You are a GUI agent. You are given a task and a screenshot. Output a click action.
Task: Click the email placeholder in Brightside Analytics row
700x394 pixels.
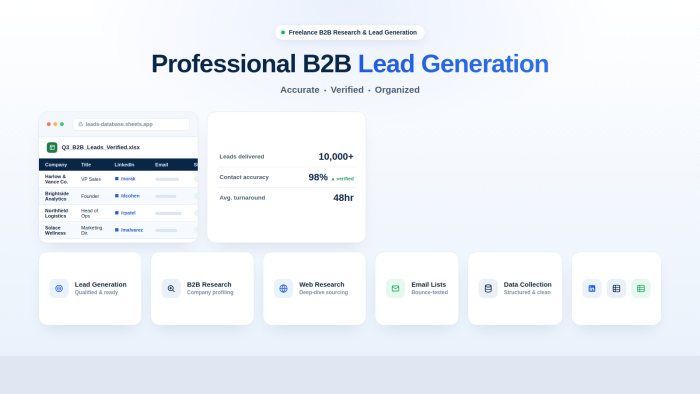pos(166,196)
